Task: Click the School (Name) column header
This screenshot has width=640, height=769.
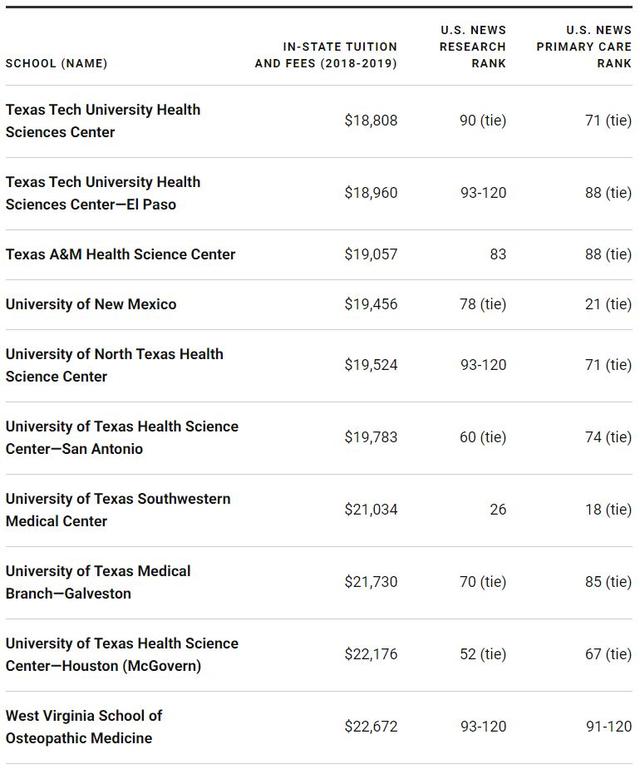Action: [56, 64]
